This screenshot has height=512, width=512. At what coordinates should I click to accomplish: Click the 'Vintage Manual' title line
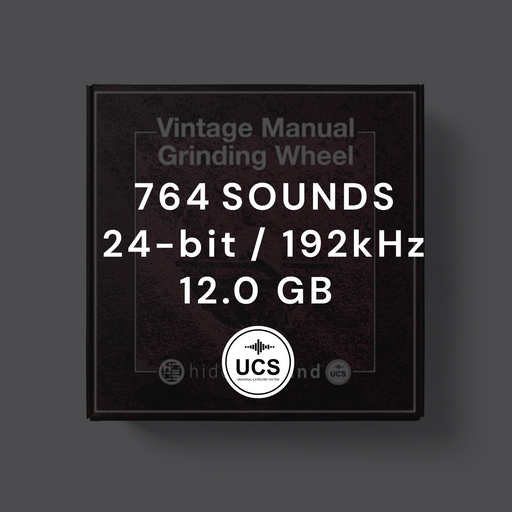point(256,128)
